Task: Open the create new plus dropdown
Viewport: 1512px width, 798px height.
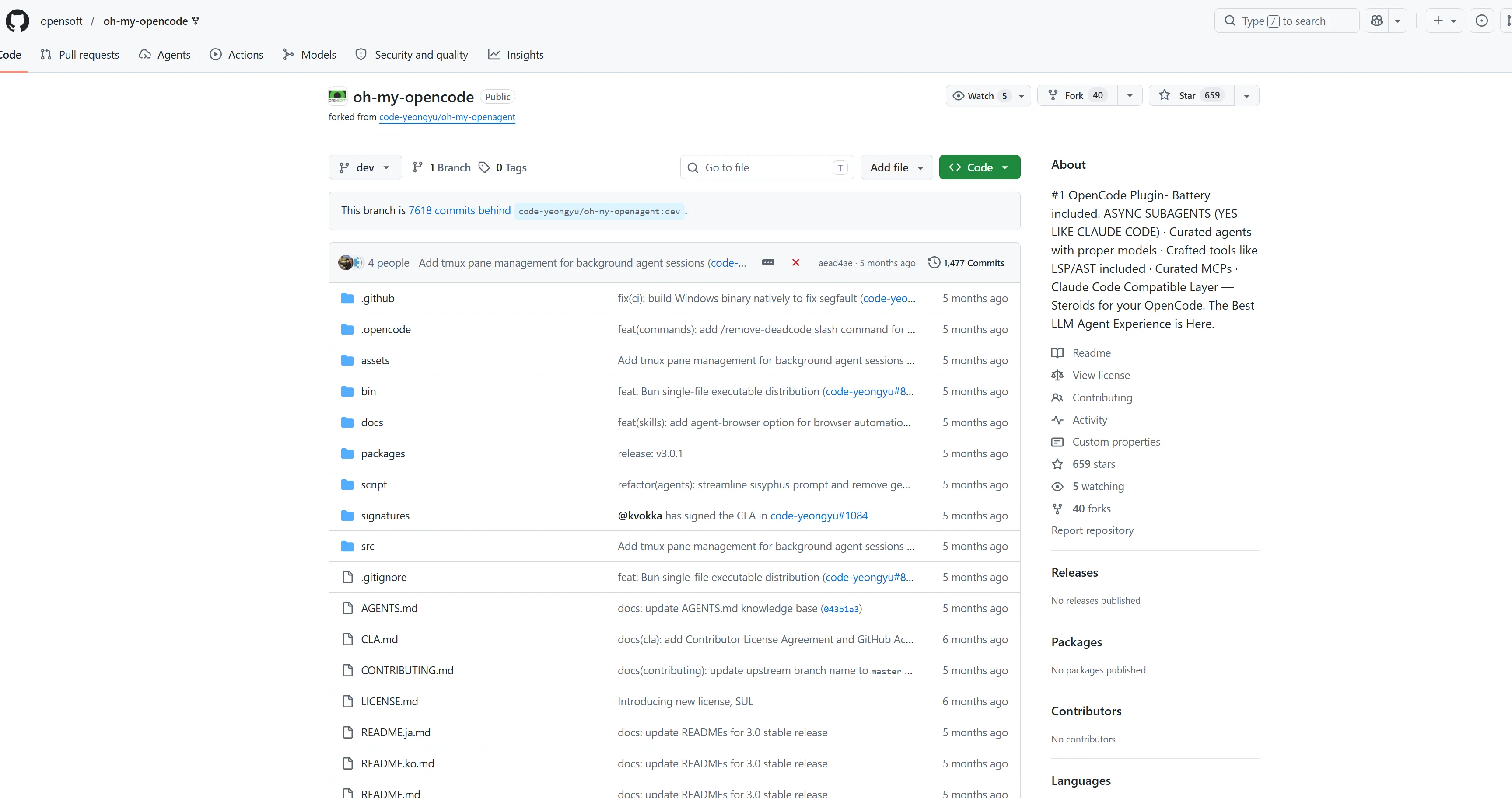Action: pos(1445,21)
